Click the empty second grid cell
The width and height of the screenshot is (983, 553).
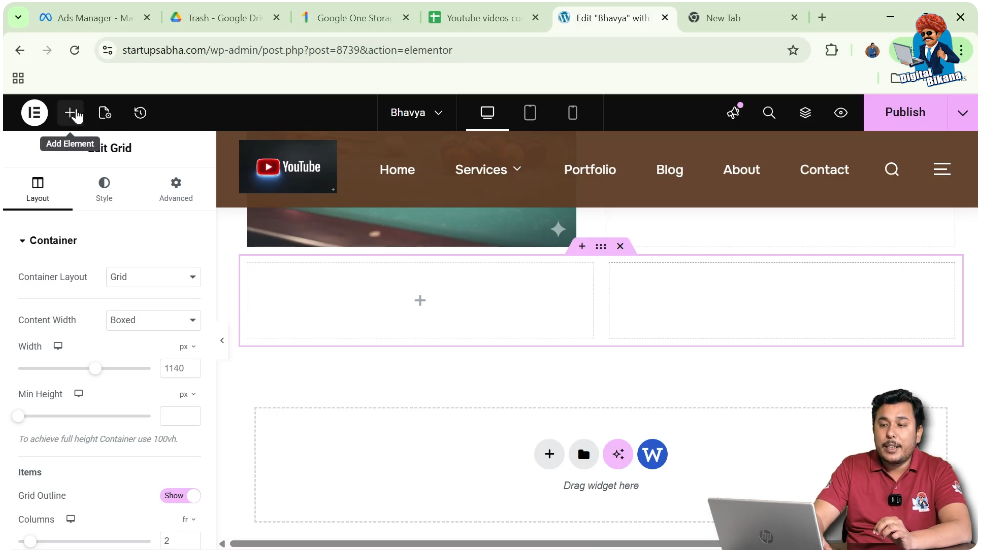[x=782, y=300]
